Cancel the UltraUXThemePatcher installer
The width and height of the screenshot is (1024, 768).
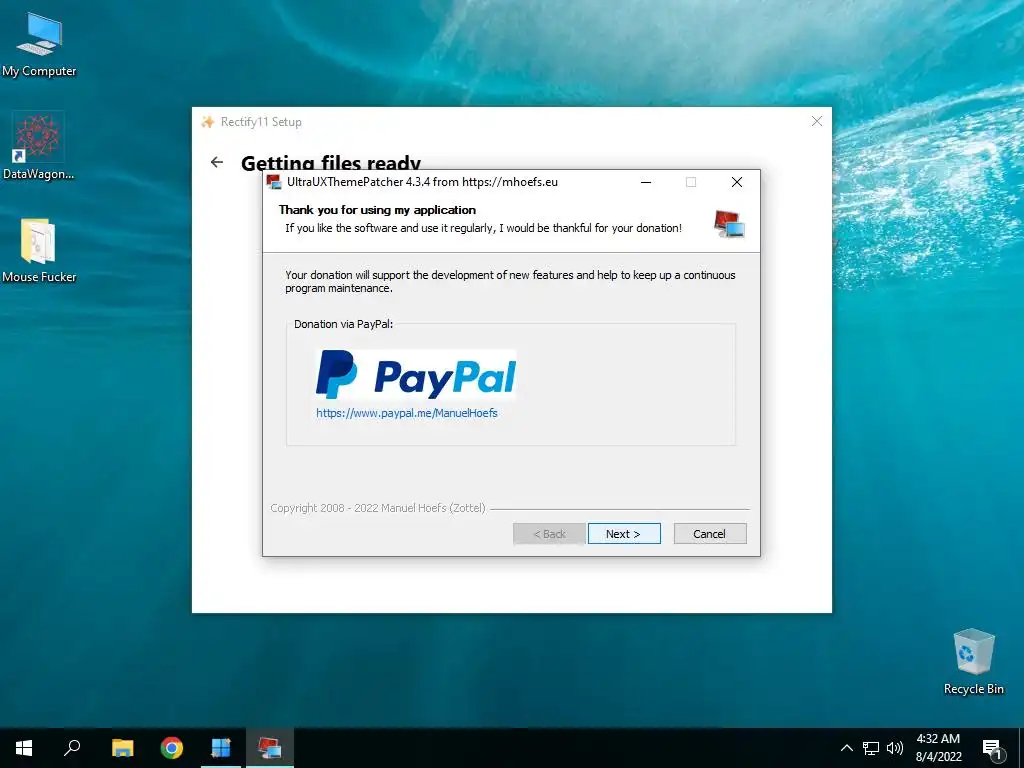tap(710, 534)
